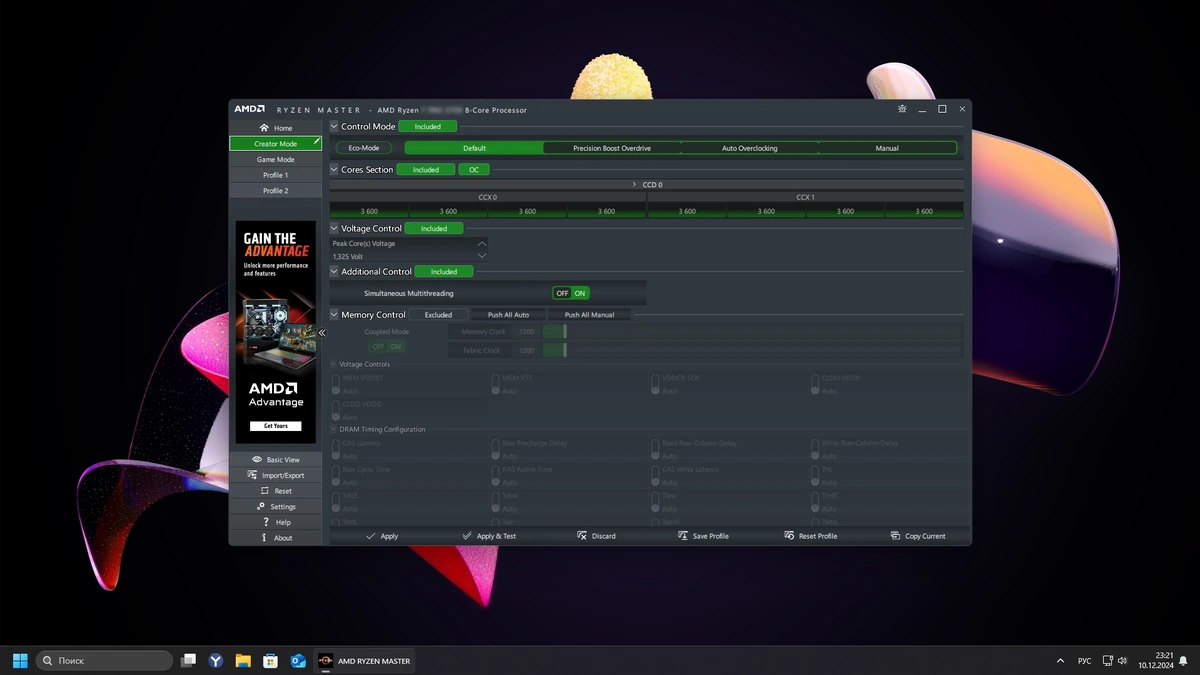This screenshot has height=675, width=1200.
Task: Click Excluded button for Memory Control
Action: coord(438,315)
